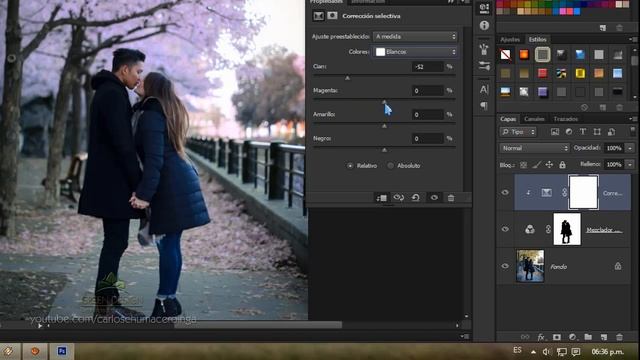Open the Relleno slider dropdown arrow
This screenshot has height=360, width=640.
(630, 164)
